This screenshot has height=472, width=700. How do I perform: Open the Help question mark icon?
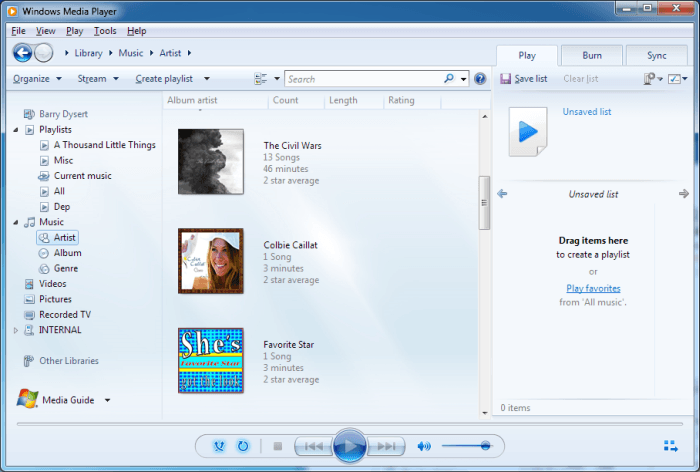480,79
